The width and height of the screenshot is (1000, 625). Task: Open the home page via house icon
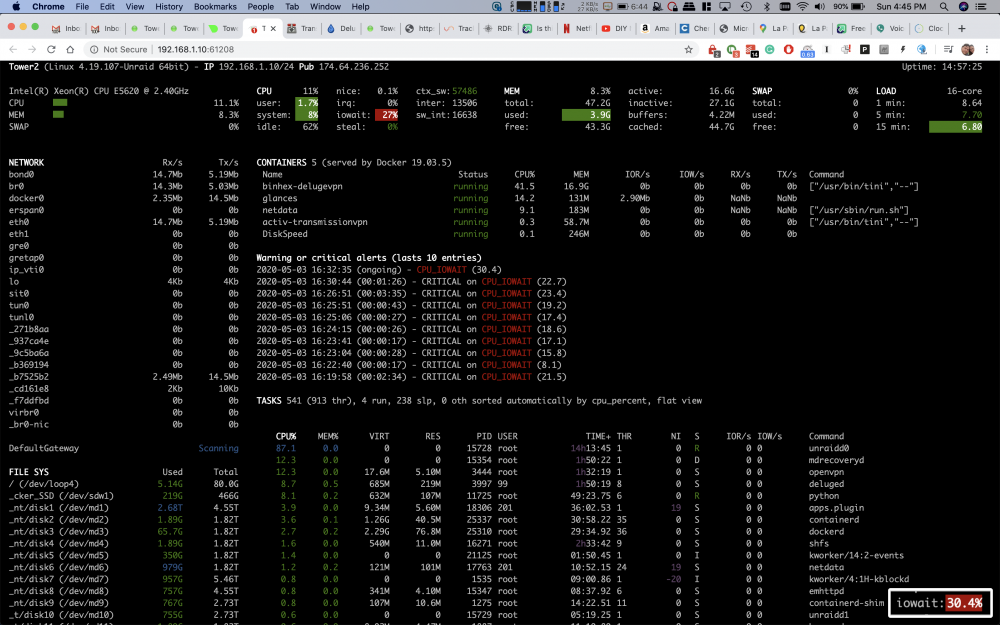70,49
